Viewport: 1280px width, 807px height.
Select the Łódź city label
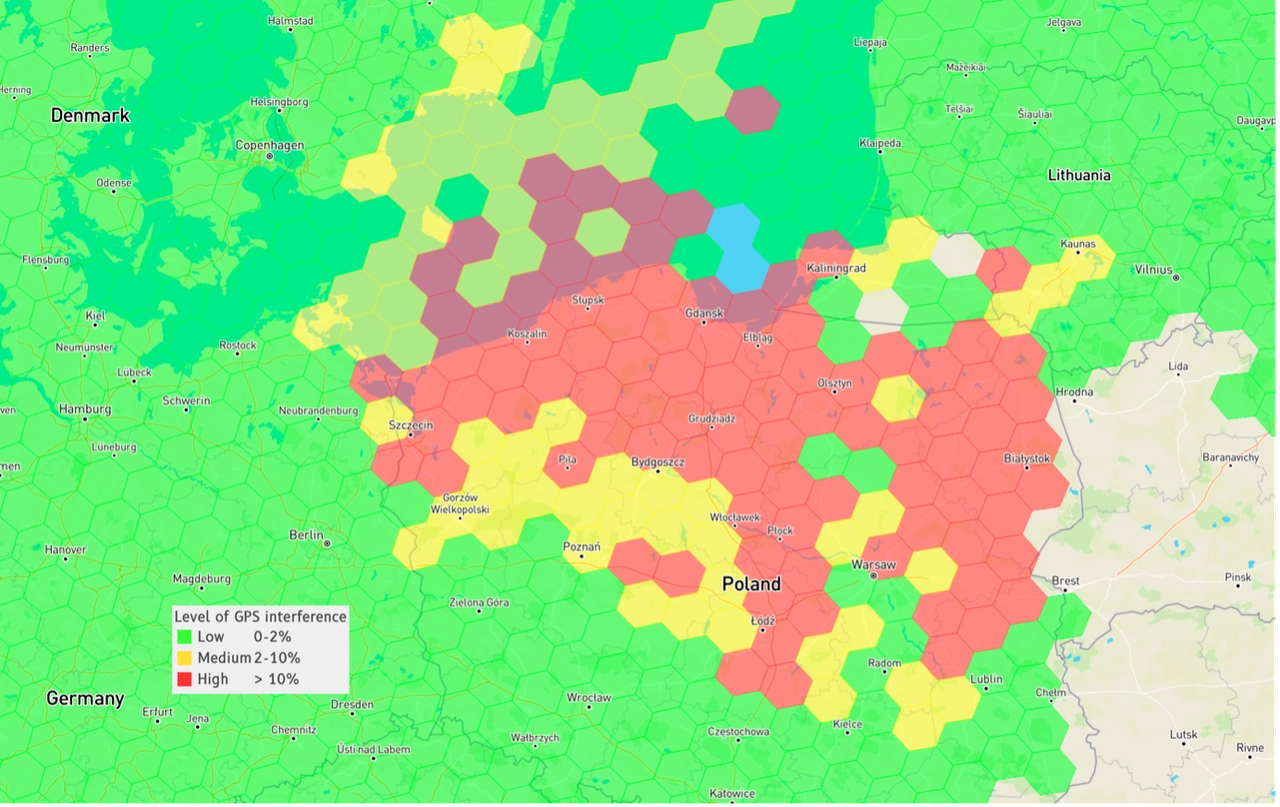coord(763,621)
